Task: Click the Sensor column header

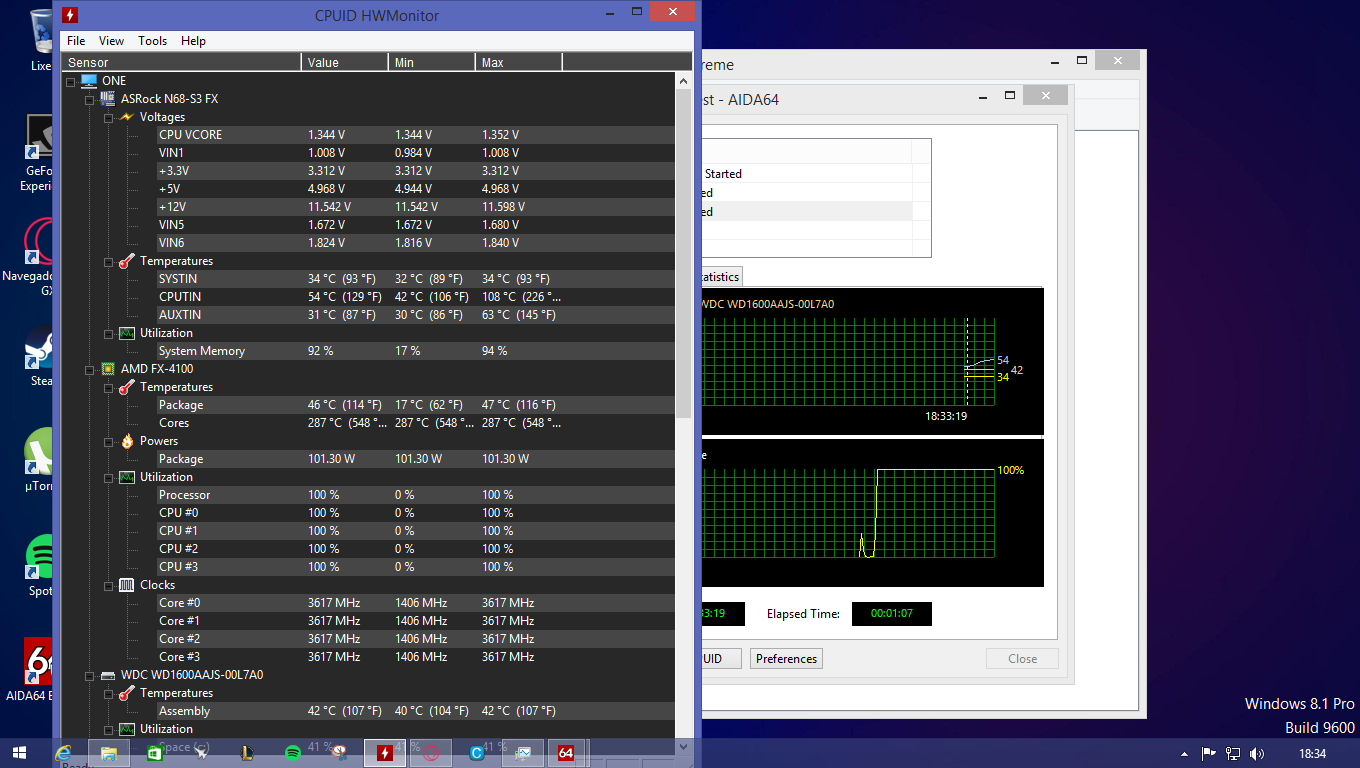Action: click(x=181, y=62)
